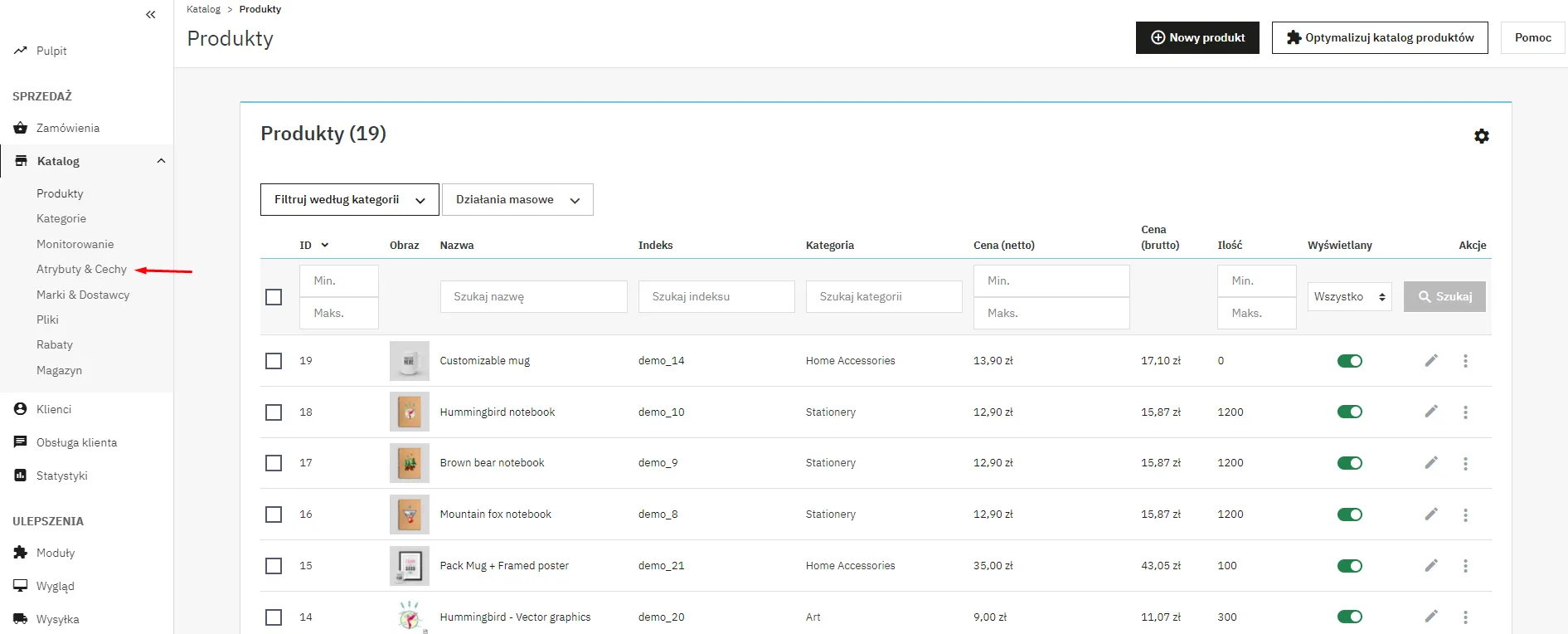1568x634 pixels.
Task: Open Filtruj według kategorii dropdown
Action: (349, 200)
